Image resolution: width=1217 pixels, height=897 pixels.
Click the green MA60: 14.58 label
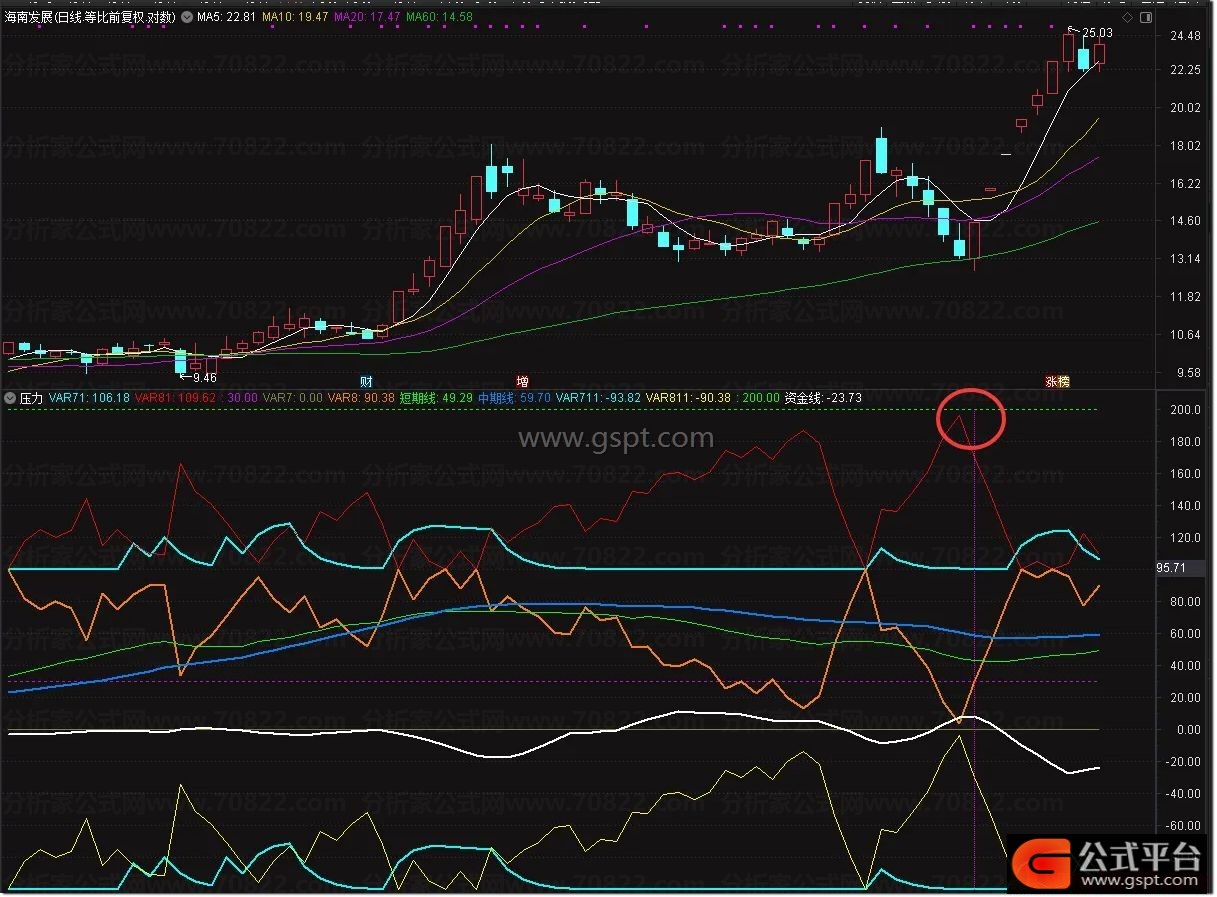(x=439, y=17)
